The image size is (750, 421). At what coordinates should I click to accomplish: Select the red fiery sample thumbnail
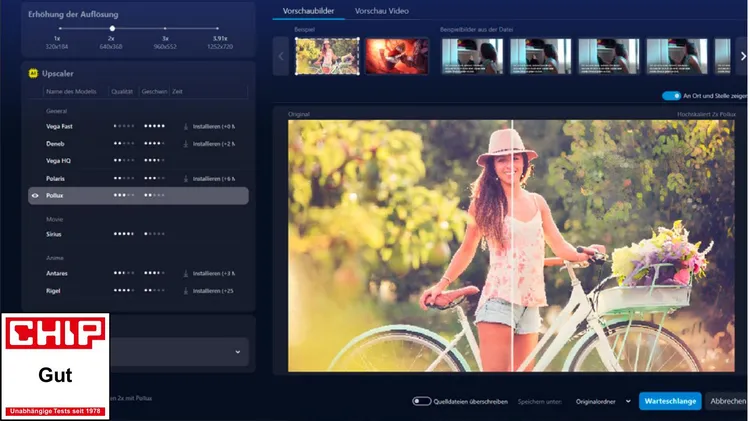pyautogui.click(x=397, y=56)
